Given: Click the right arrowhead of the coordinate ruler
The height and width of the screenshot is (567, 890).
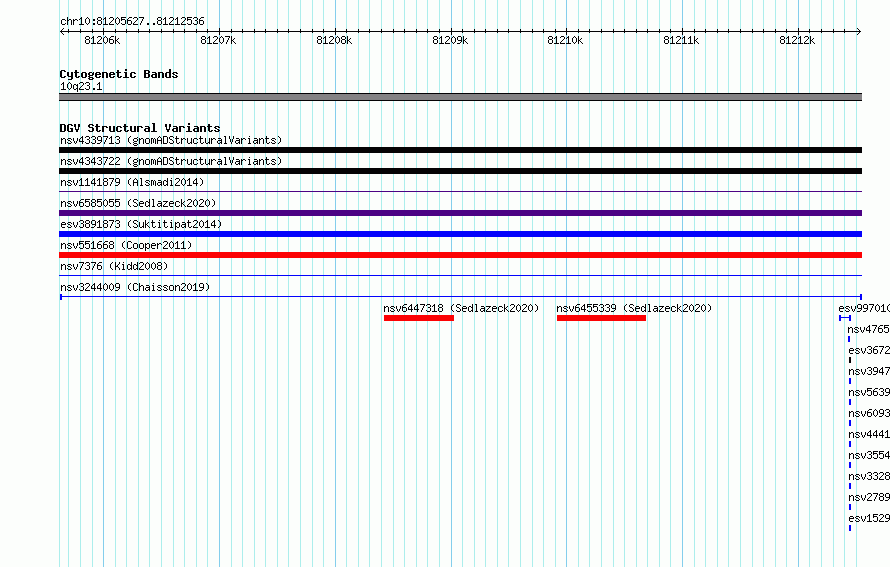Looking at the screenshot, I should coord(859,32).
